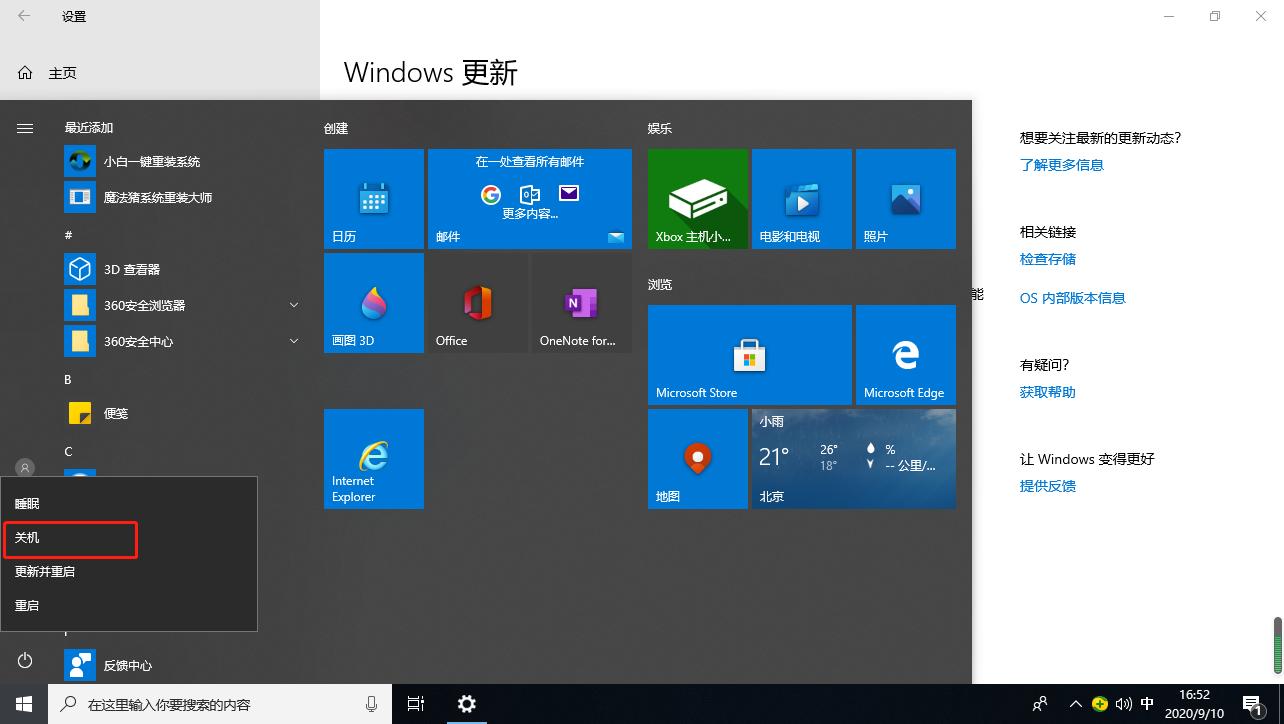Viewport: 1284px width, 724px height.
Task: Open Xbox 主机小帮手 tile
Action: 697,198
